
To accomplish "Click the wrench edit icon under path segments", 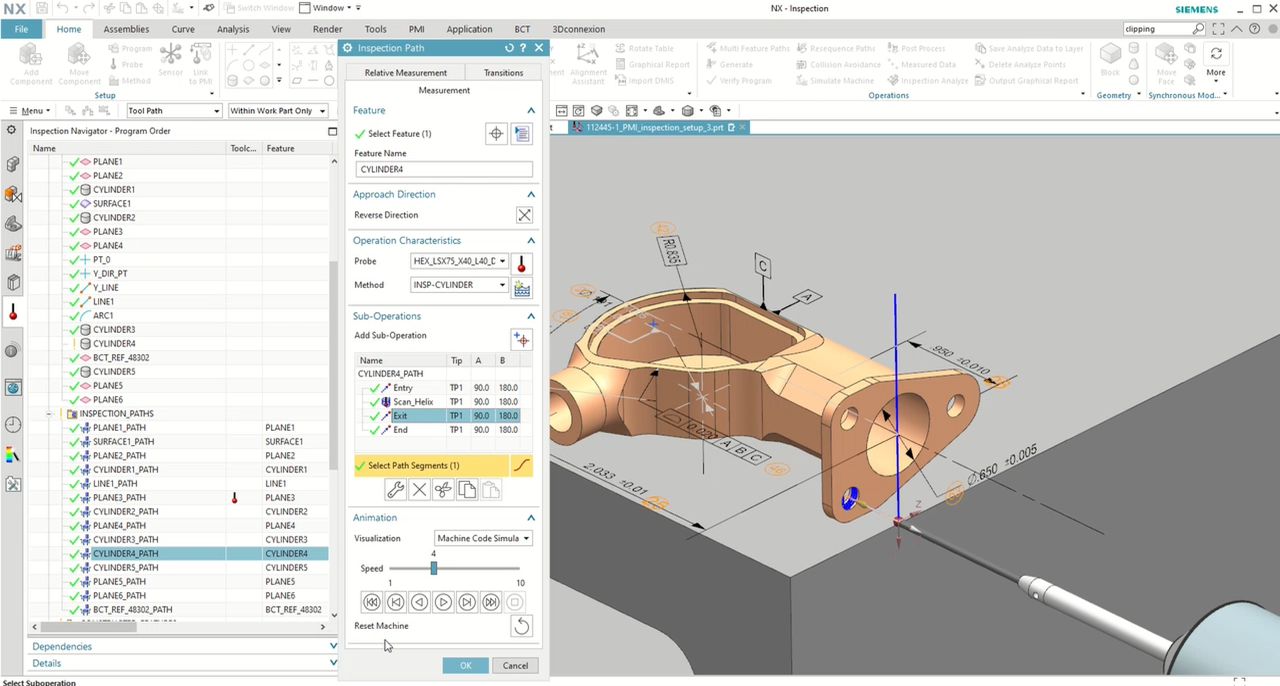I will pyautogui.click(x=395, y=490).
